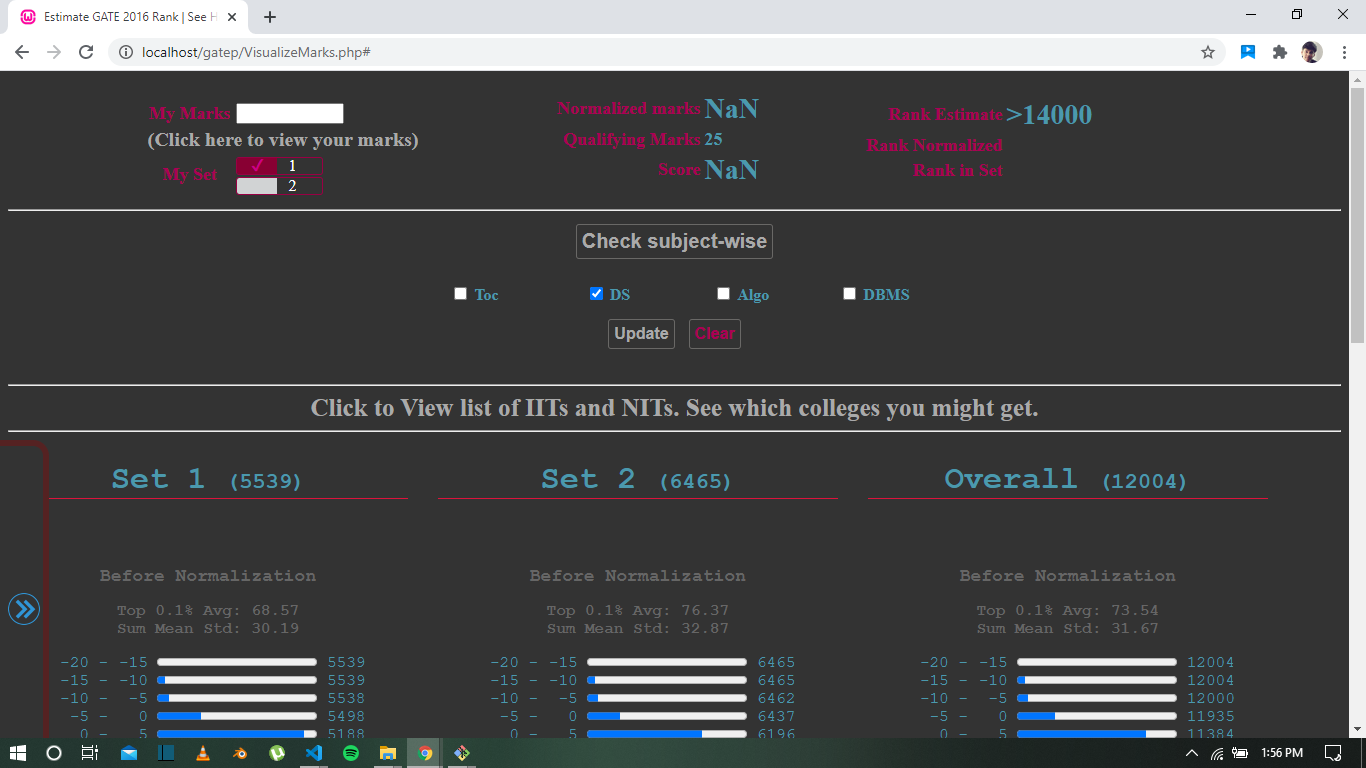The width and height of the screenshot is (1366, 768).
Task: Launch Visual Studio Code from the taskbar
Action: [314, 753]
